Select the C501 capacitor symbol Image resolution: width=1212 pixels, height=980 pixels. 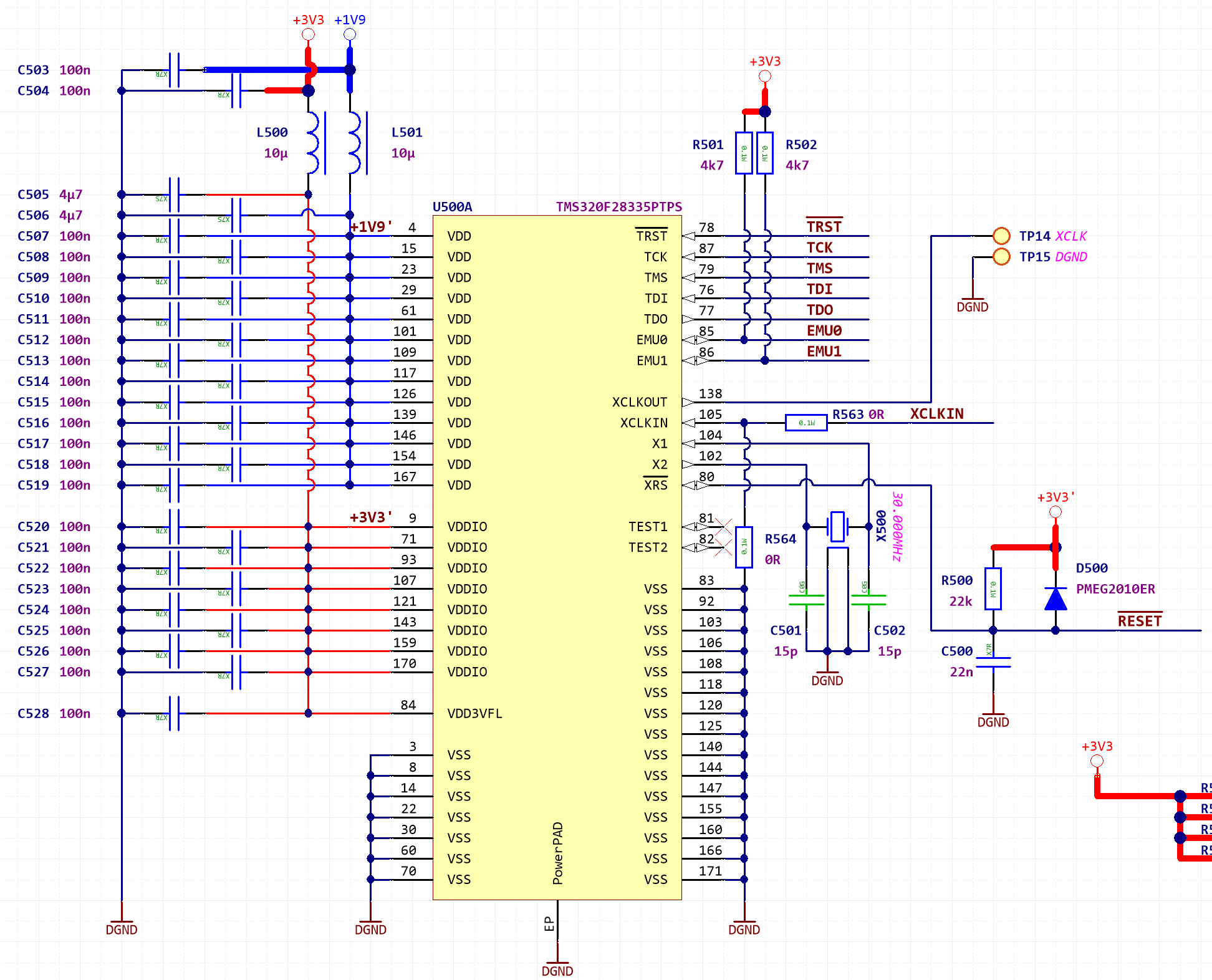click(806, 600)
